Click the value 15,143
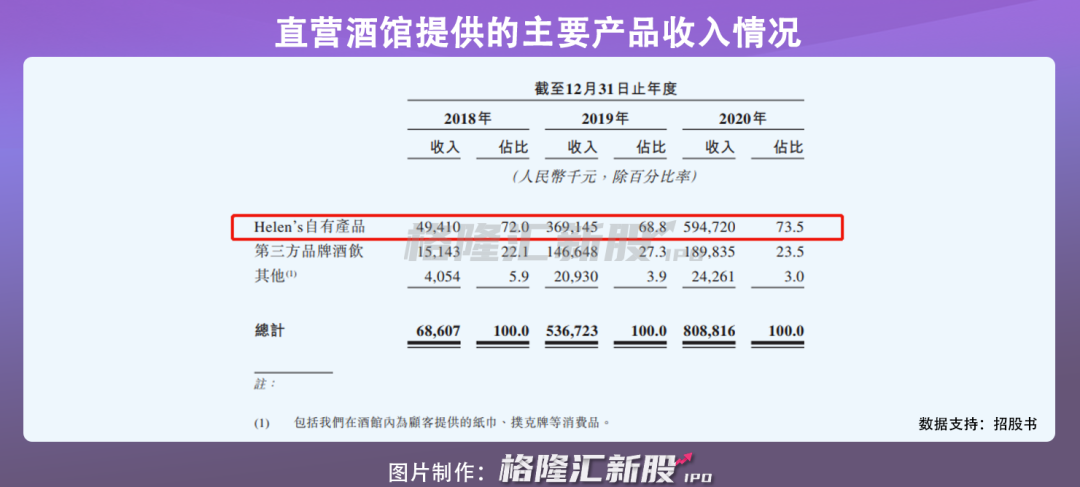The width and height of the screenshot is (1080, 487). point(438,252)
